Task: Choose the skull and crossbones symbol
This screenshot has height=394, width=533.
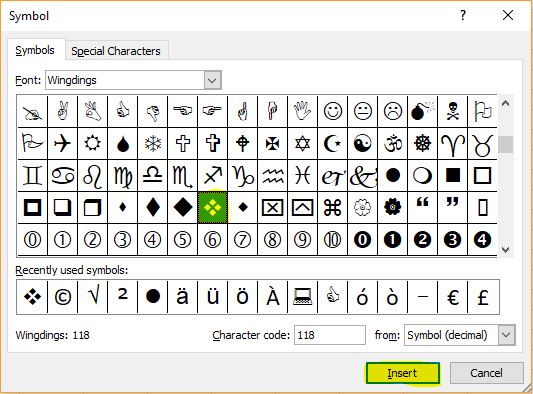Action: 452,112
